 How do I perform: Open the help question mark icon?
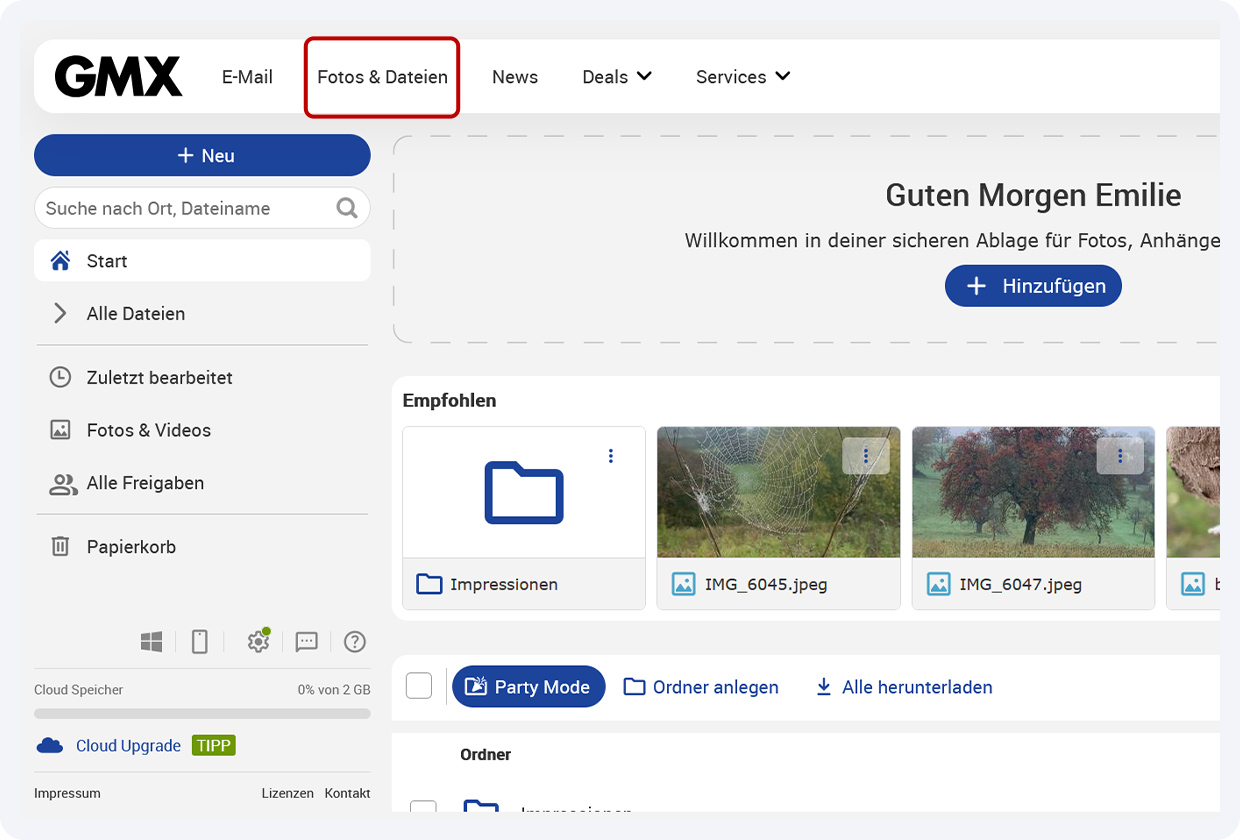pos(354,641)
